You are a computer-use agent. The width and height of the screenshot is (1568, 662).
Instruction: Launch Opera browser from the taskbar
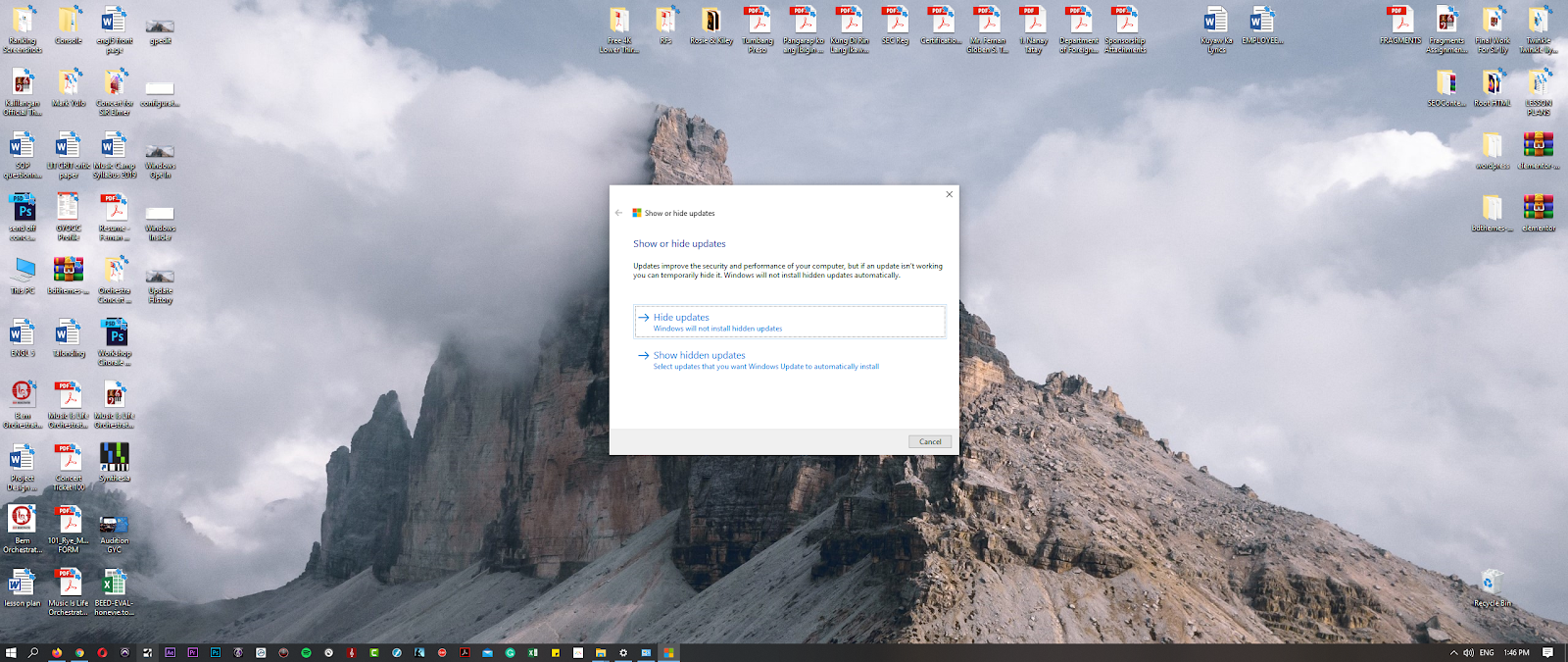(102, 652)
